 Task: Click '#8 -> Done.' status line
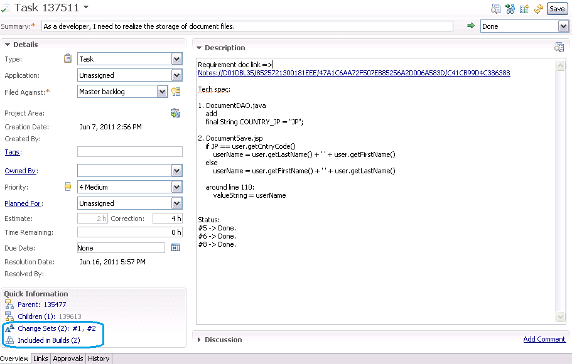click(217, 244)
